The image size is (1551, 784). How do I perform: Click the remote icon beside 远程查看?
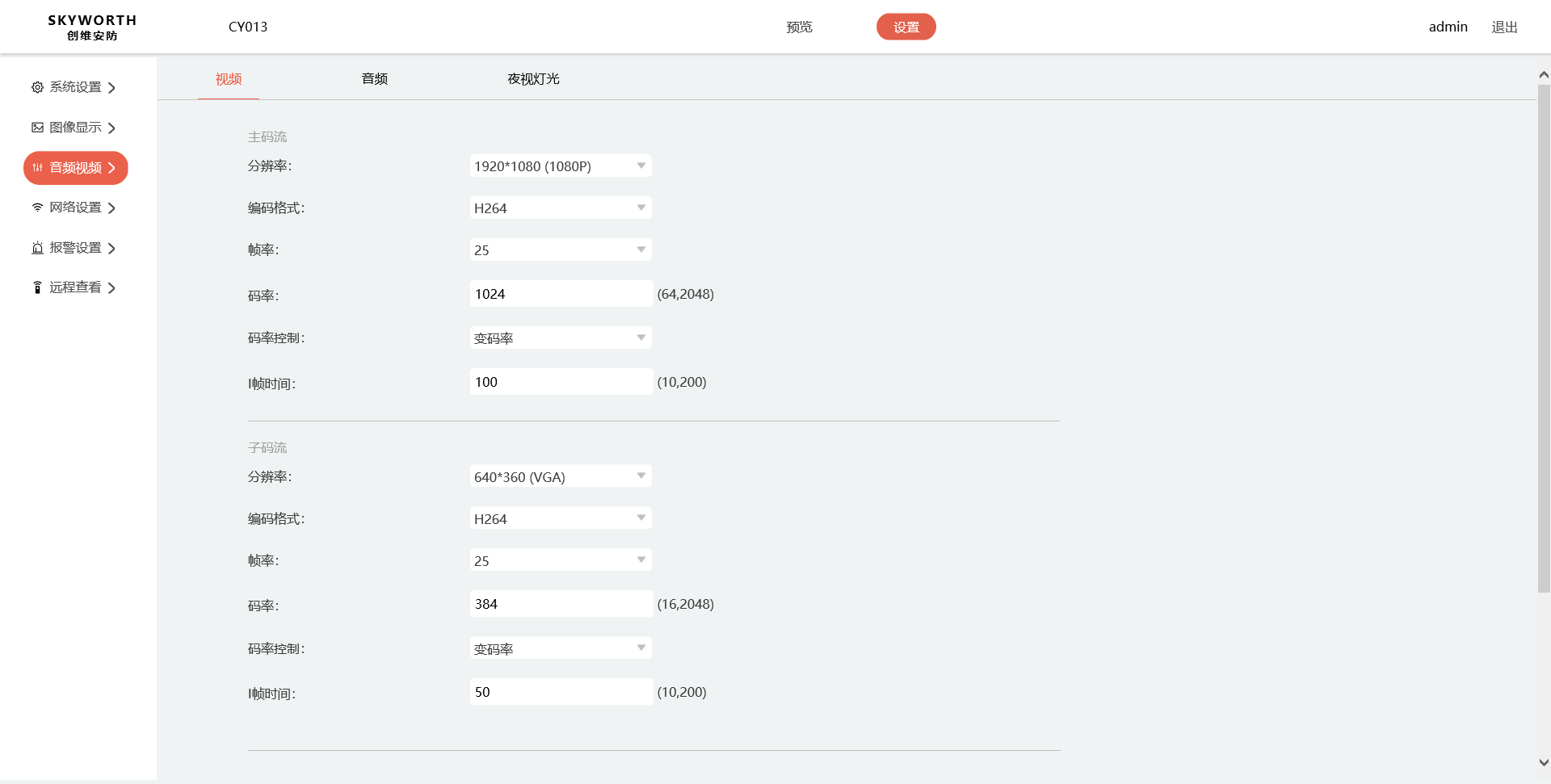click(x=37, y=287)
